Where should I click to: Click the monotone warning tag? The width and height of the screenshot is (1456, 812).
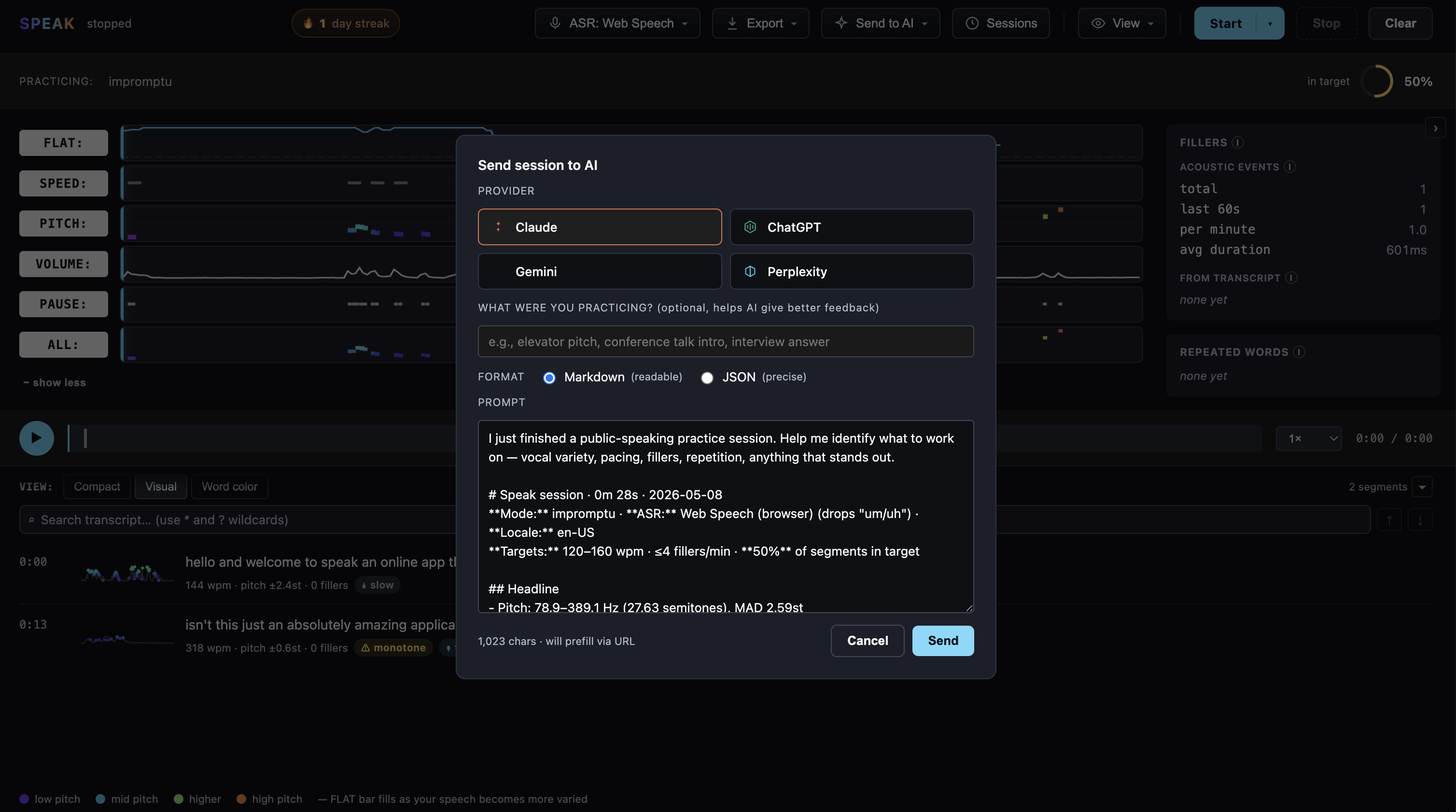pyautogui.click(x=393, y=647)
